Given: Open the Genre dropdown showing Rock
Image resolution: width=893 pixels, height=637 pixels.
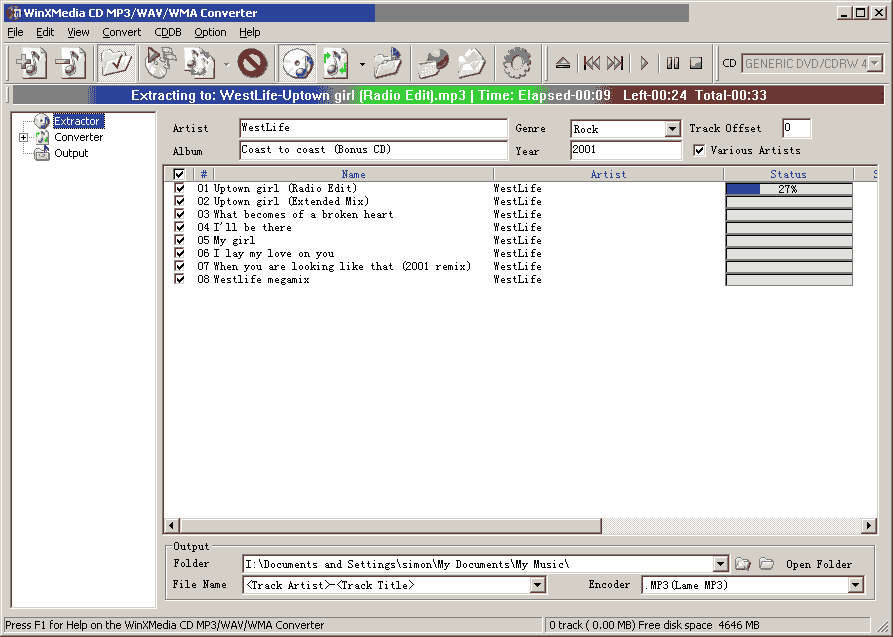Looking at the screenshot, I should click(672, 129).
